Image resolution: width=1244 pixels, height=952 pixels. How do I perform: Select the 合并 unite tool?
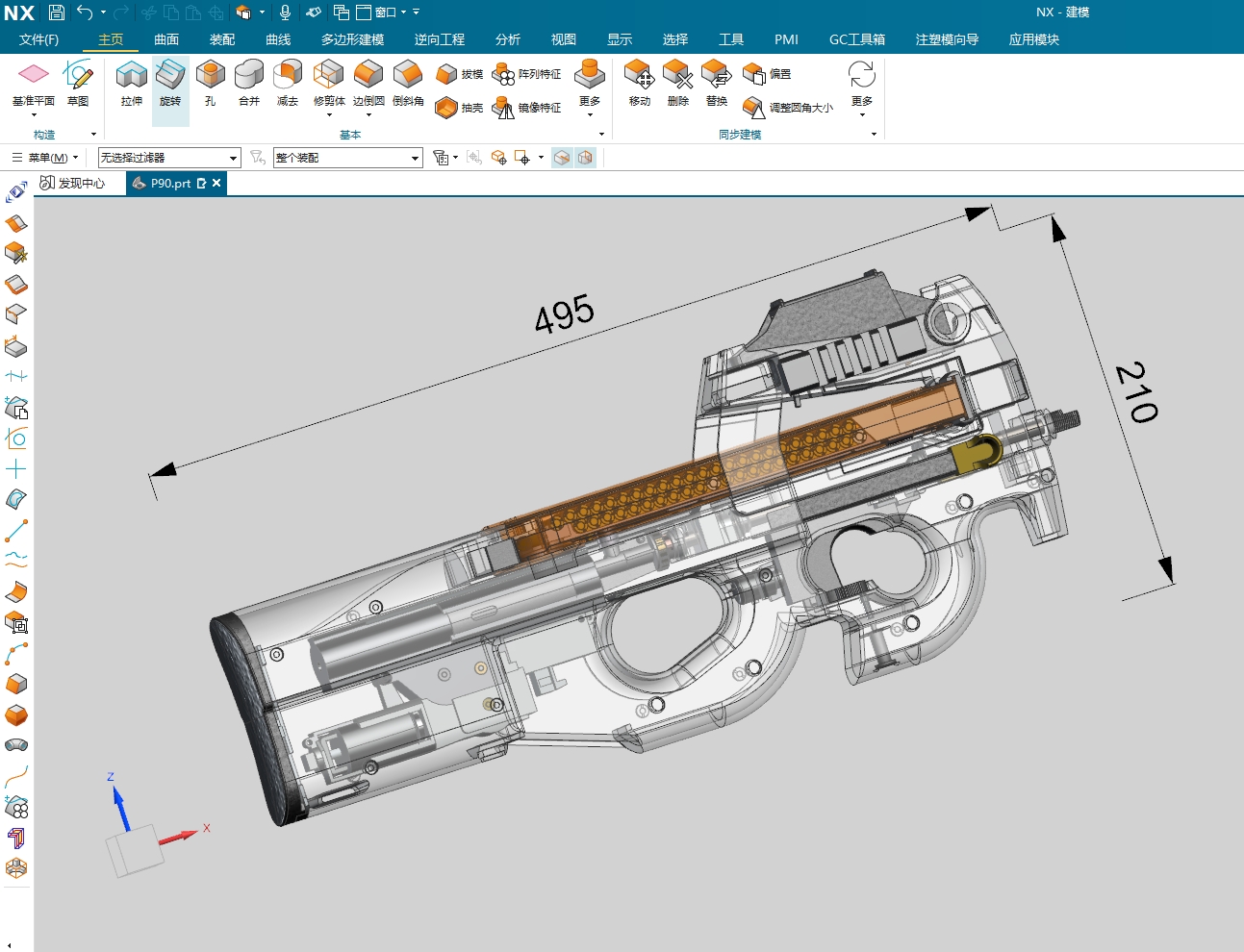coord(249,83)
